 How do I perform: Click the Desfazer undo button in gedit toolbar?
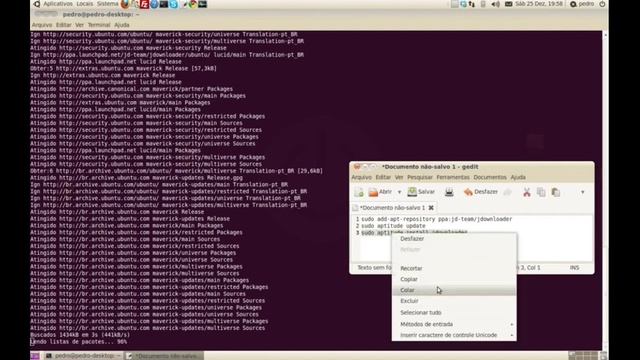click(x=480, y=192)
